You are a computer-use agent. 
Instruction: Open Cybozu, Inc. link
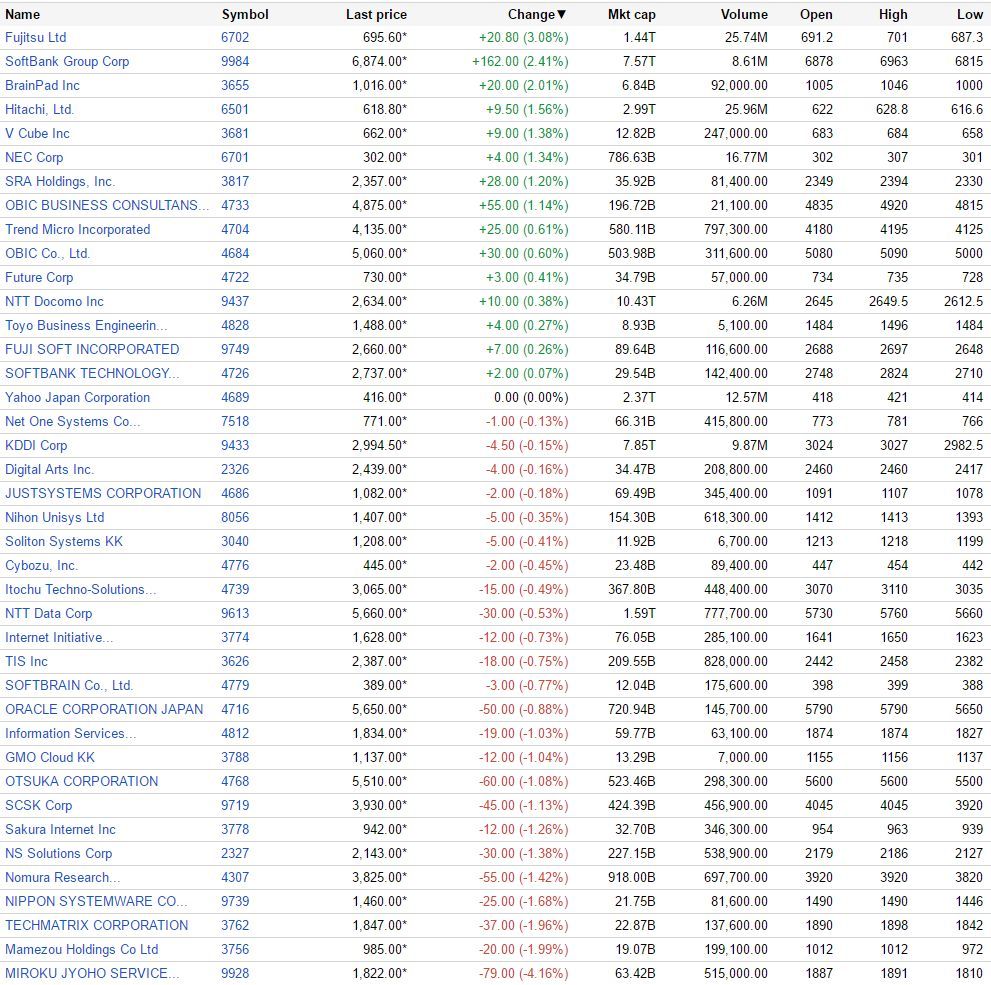42,565
